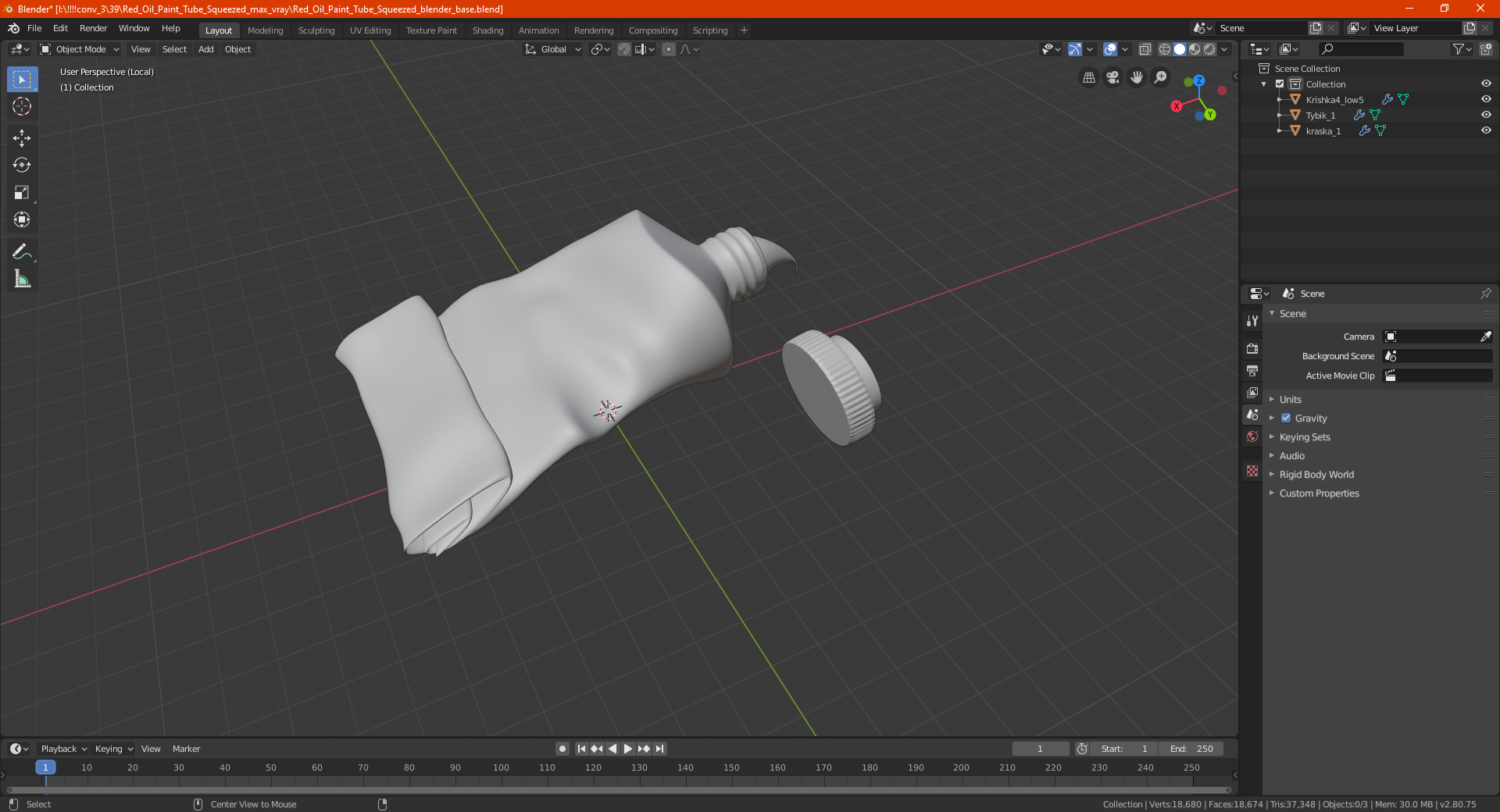The image size is (1500, 812).
Task: Toggle X-ray display mode
Action: click(1145, 49)
